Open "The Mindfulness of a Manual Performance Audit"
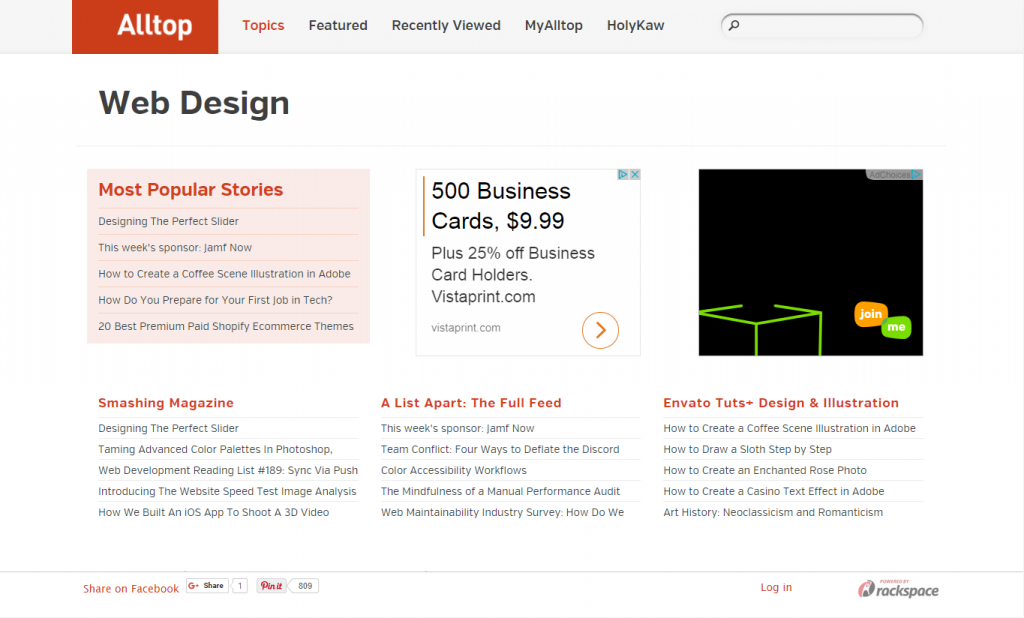The width and height of the screenshot is (1024, 618). pos(501,491)
